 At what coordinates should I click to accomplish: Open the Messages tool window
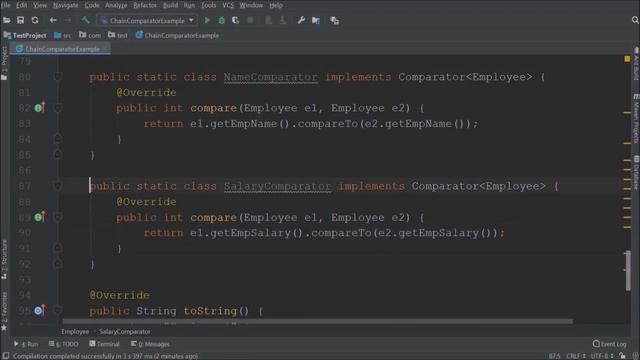[x=151, y=344]
